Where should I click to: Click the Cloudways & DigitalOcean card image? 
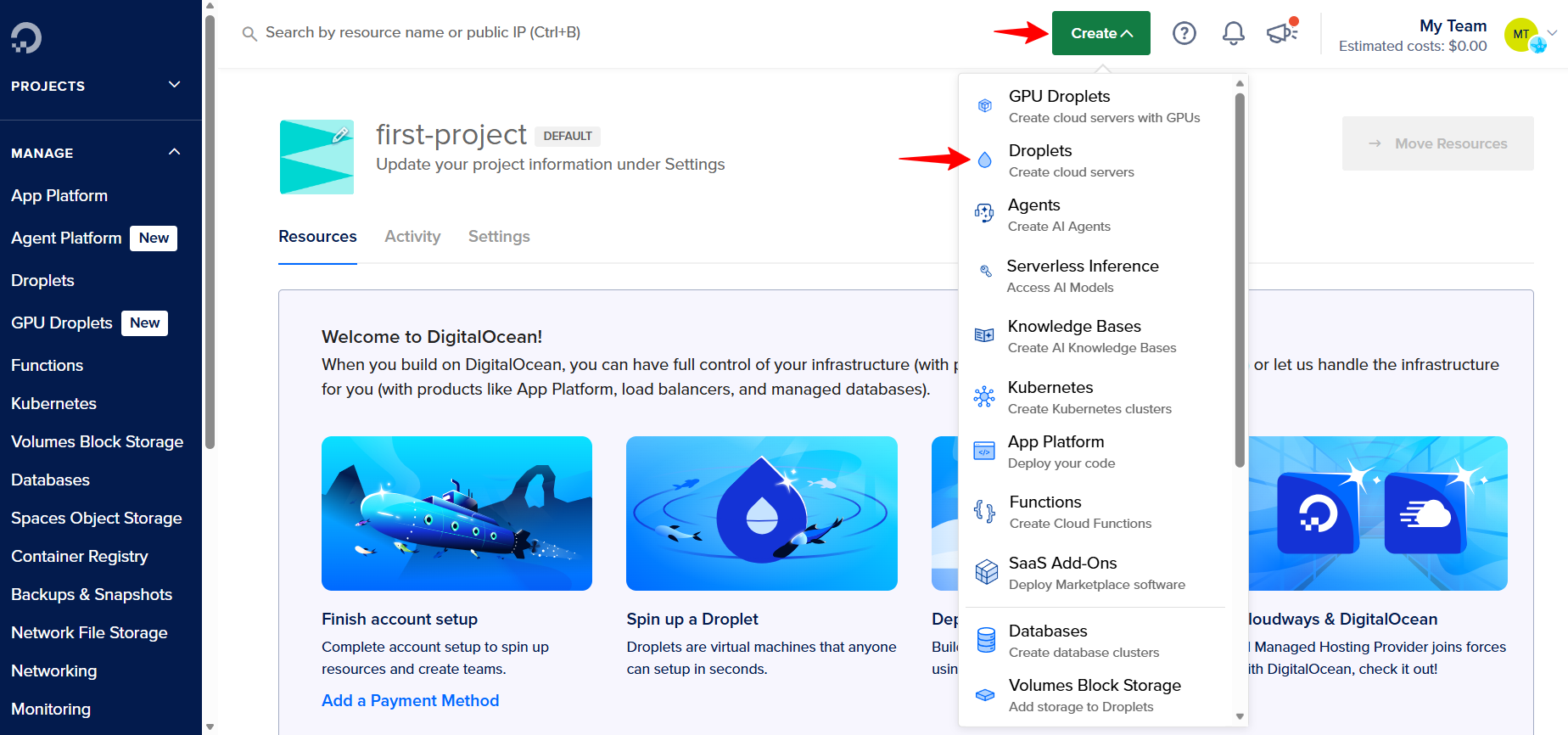point(1378,513)
